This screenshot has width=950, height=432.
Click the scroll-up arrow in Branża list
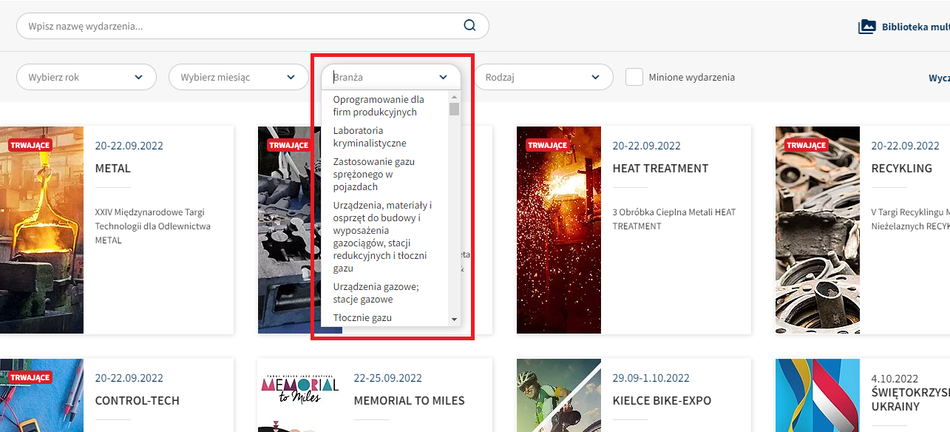[x=454, y=97]
